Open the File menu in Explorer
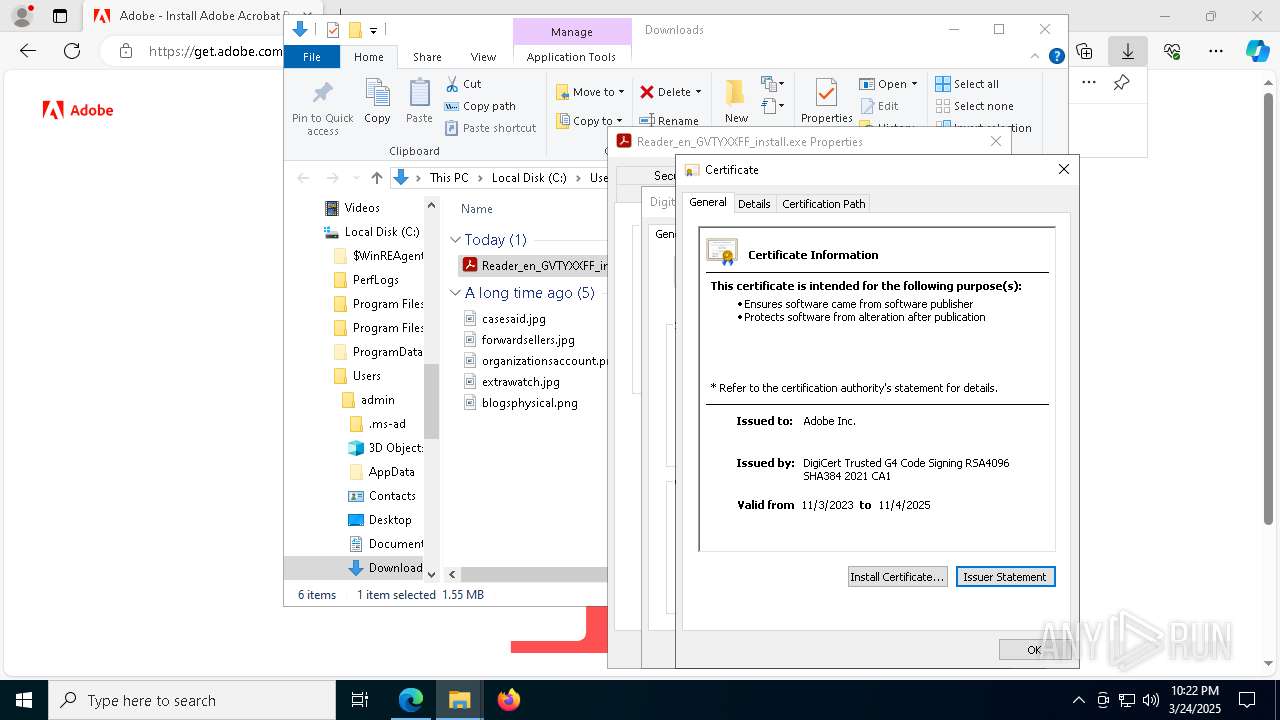1280x720 pixels. pos(312,57)
